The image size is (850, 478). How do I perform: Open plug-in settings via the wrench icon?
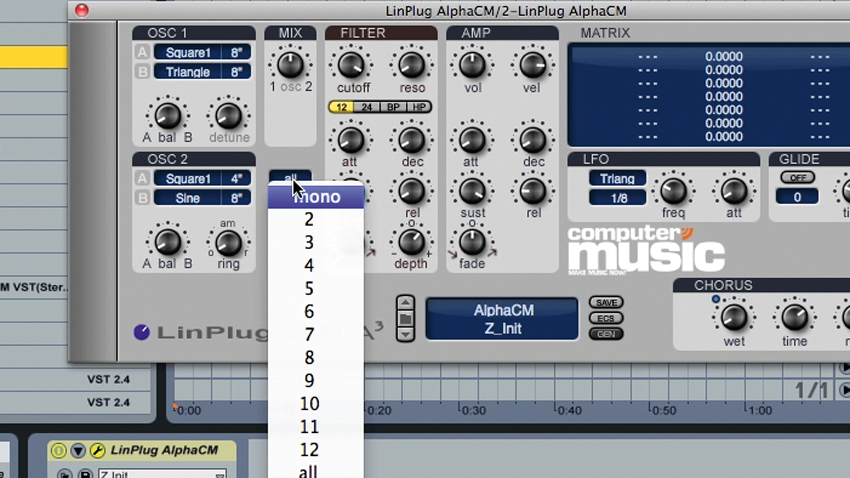coord(98,450)
